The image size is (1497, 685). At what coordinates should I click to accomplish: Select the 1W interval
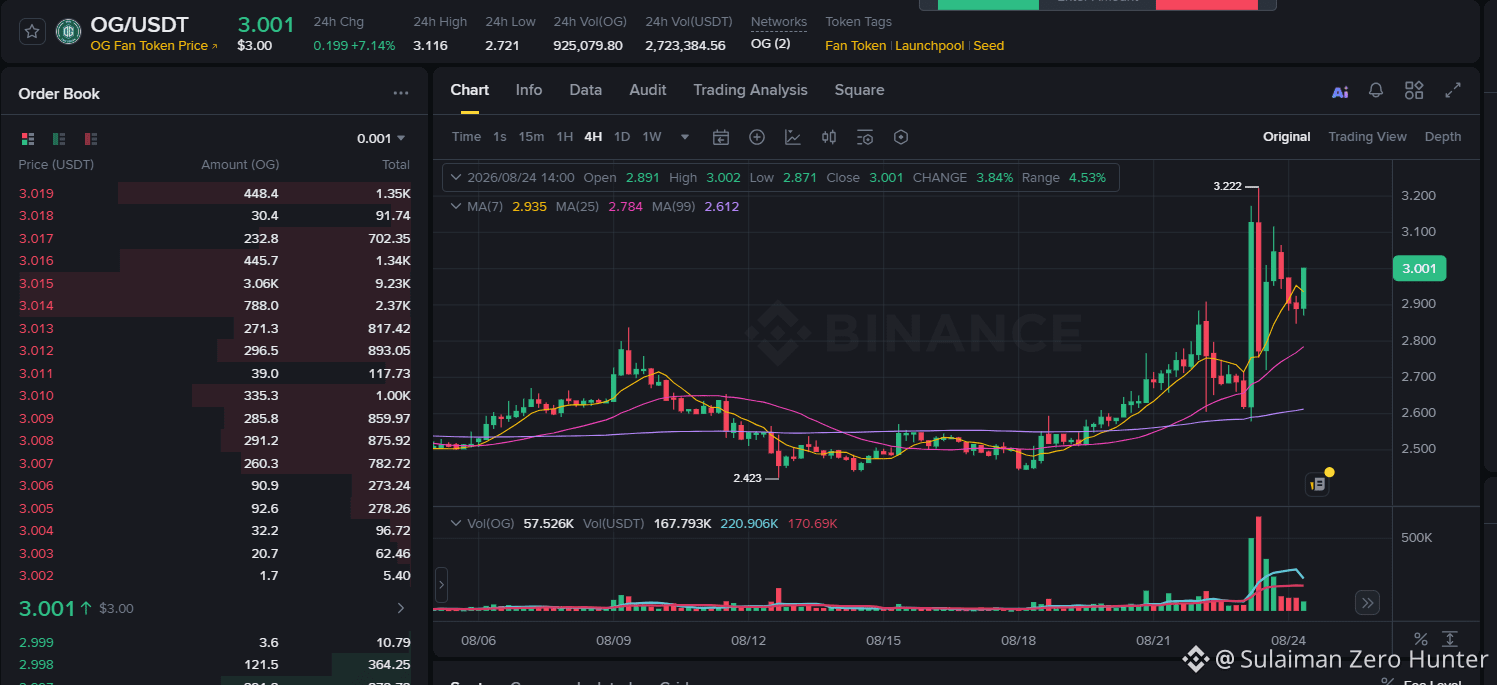(652, 137)
